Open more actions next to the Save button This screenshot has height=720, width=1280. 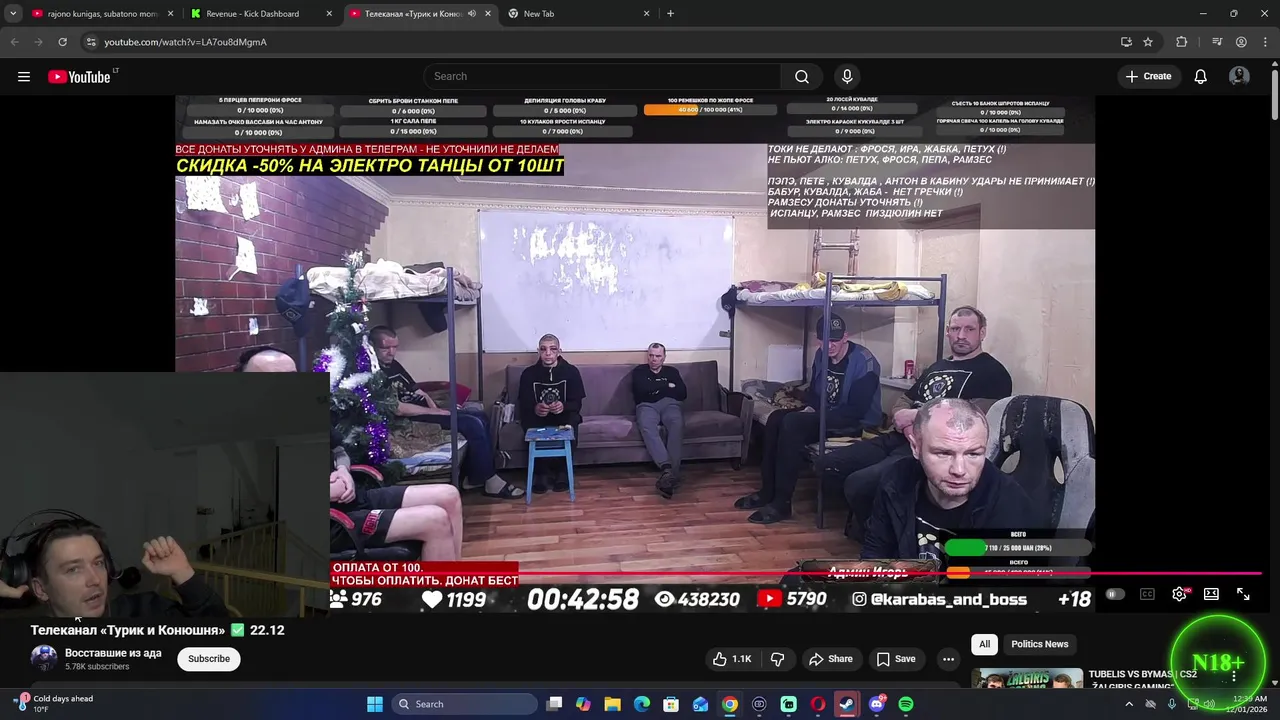pyautogui.click(x=948, y=659)
